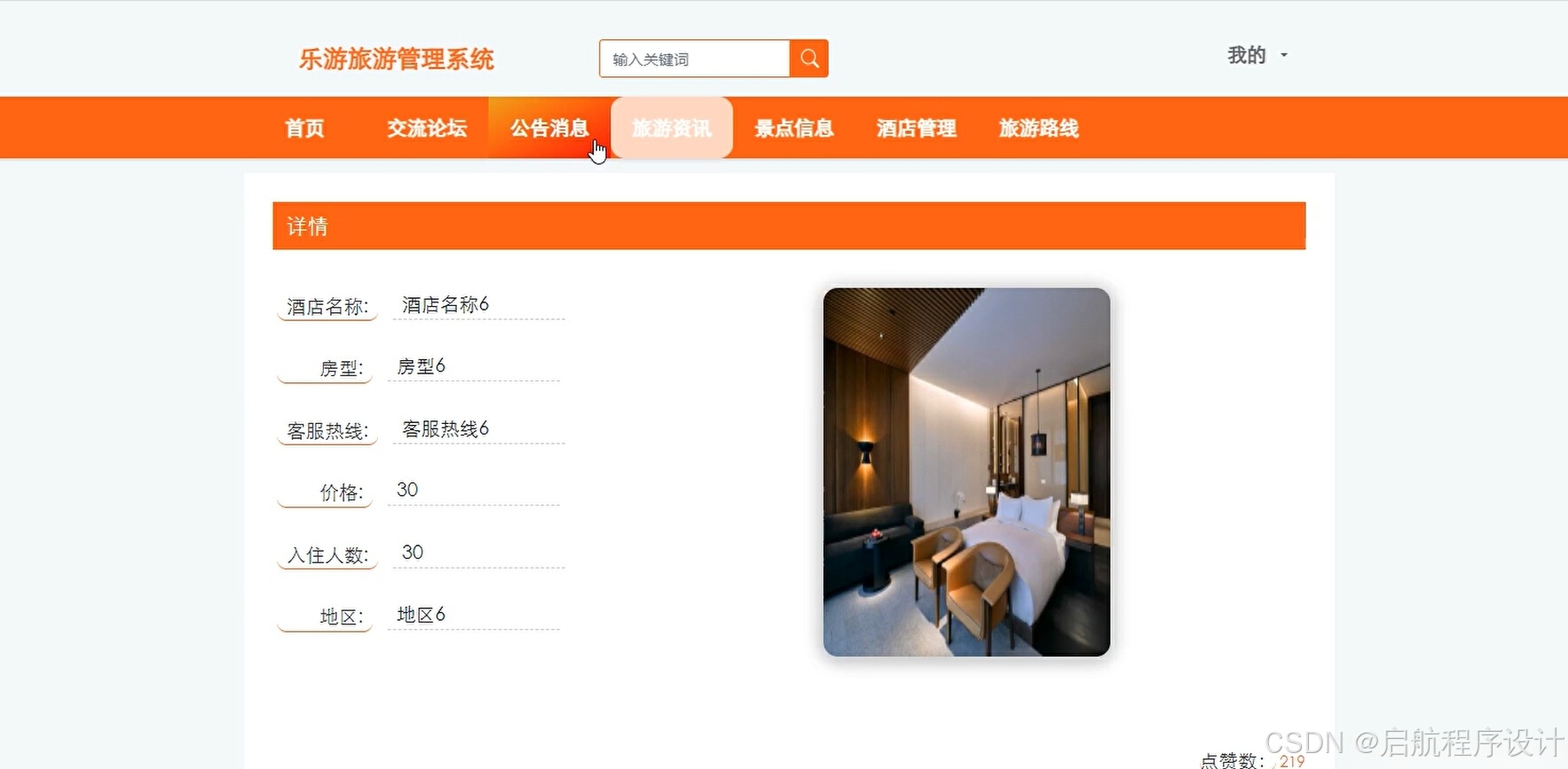Open the 我的 user menu label
Screen dimensions: 1568x769
coord(1246,55)
